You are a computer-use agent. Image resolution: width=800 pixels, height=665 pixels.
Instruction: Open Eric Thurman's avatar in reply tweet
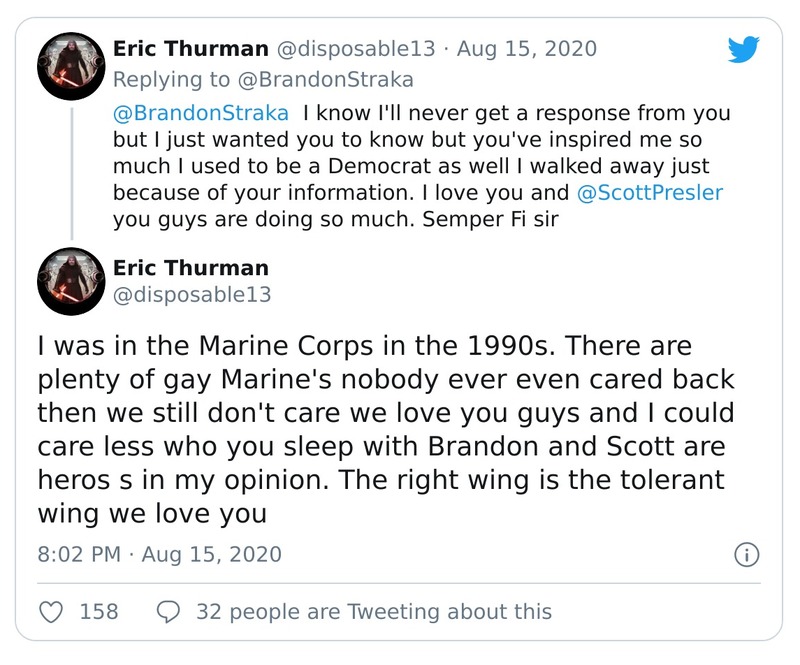tap(72, 67)
